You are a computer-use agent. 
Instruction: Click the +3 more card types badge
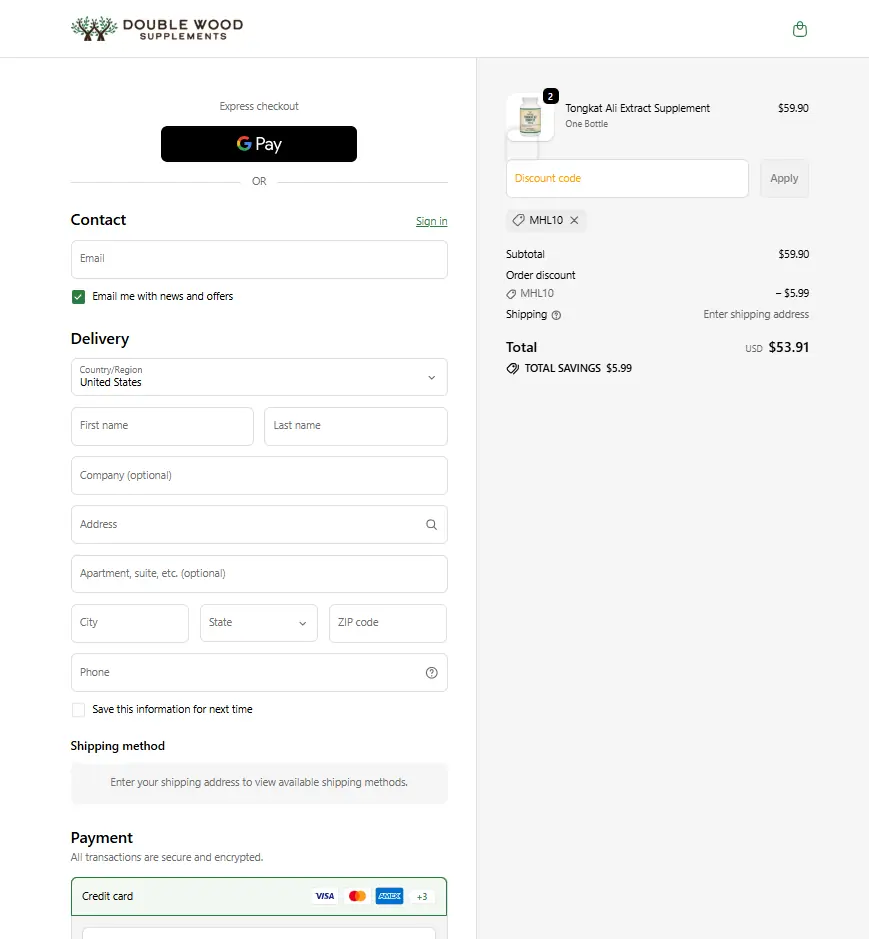[x=422, y=896]
